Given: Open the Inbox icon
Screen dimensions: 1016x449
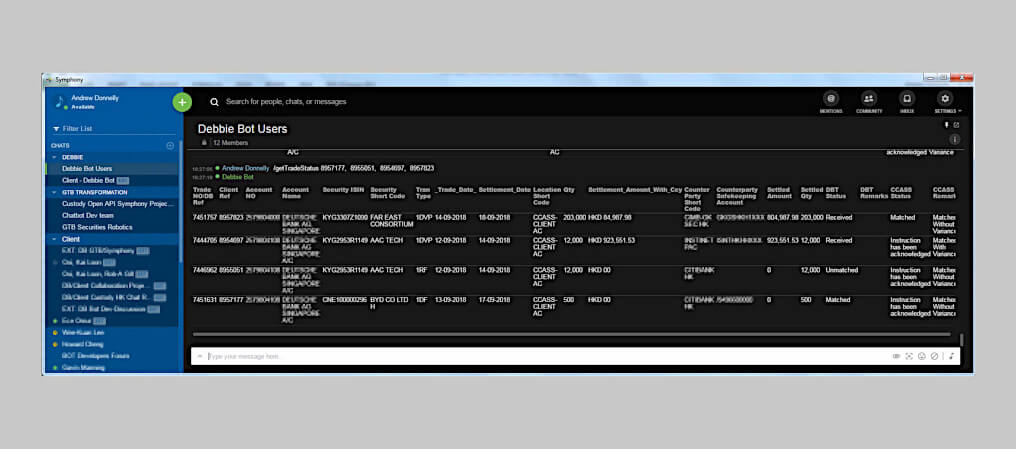Looking at the screenshot, I should pyautogui.click(x=906, y=98).
